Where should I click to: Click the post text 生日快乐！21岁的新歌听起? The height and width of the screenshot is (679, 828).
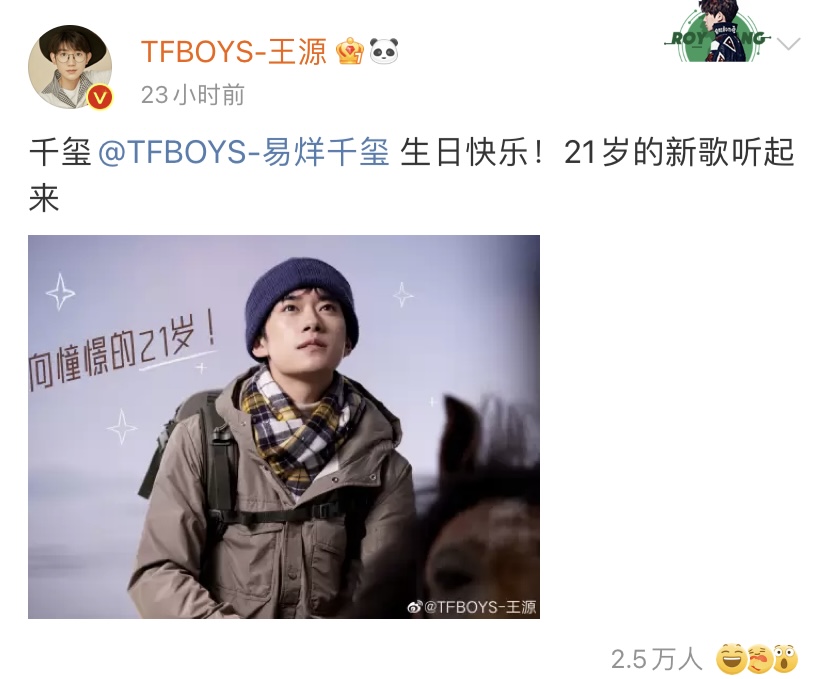click(x=597, y=153)
